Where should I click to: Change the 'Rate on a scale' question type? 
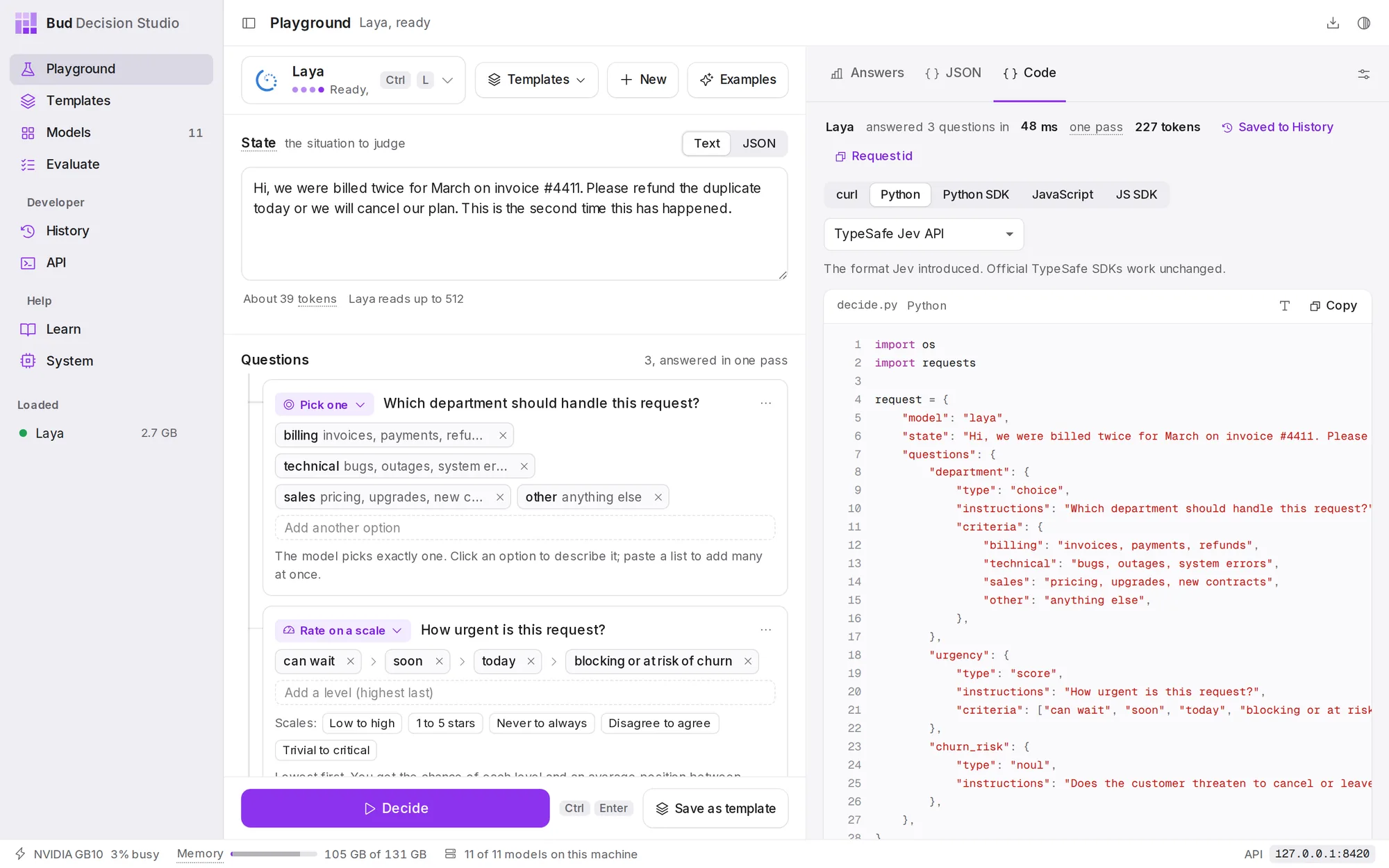pos(342,631)
